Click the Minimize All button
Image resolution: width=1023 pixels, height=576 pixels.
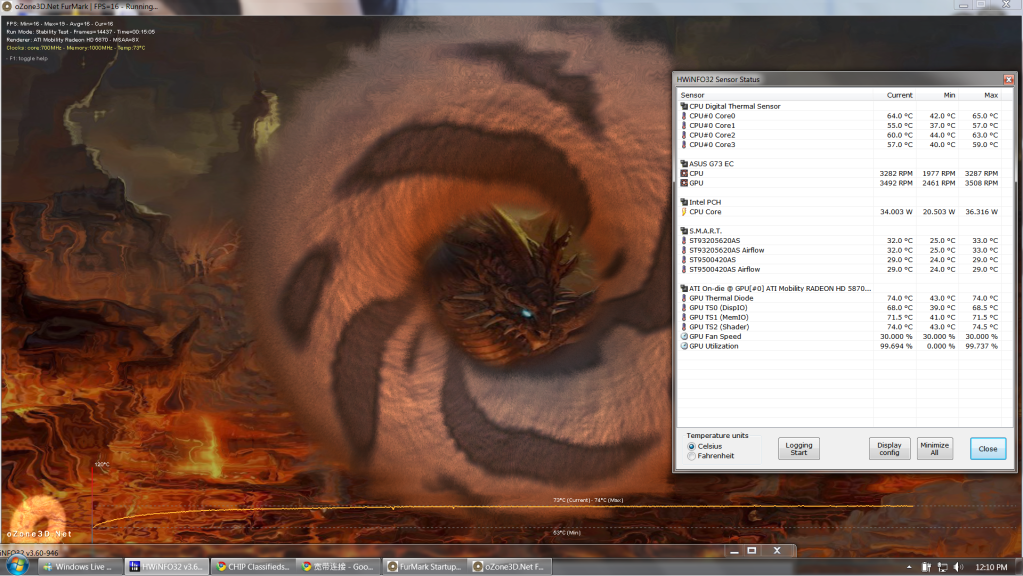click(934, 449)
